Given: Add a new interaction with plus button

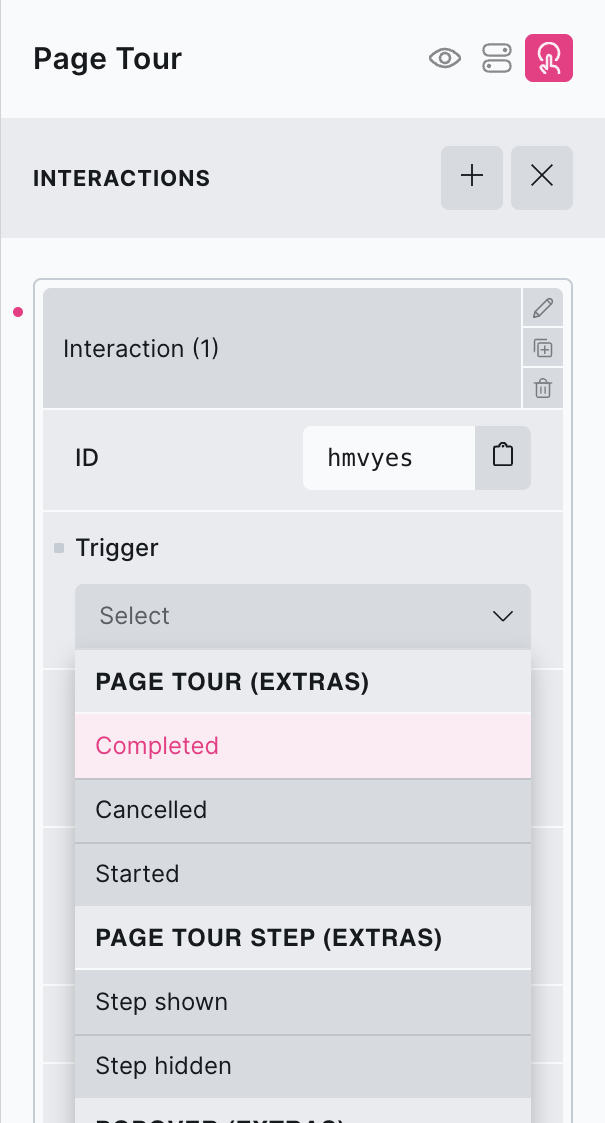Looking at the screenshot, I should [x=472, y=178].
